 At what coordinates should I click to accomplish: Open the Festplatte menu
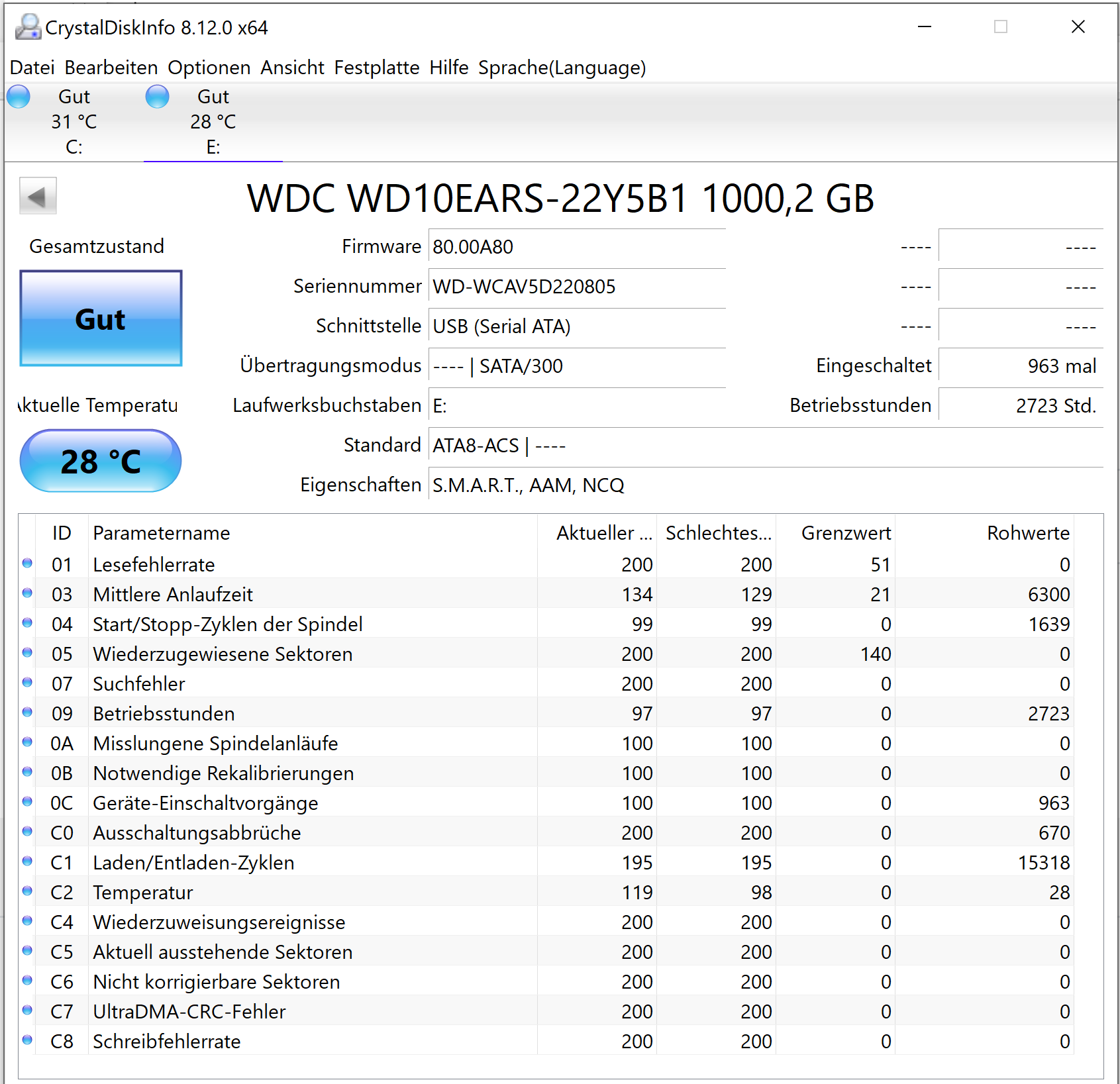(377, 68)
